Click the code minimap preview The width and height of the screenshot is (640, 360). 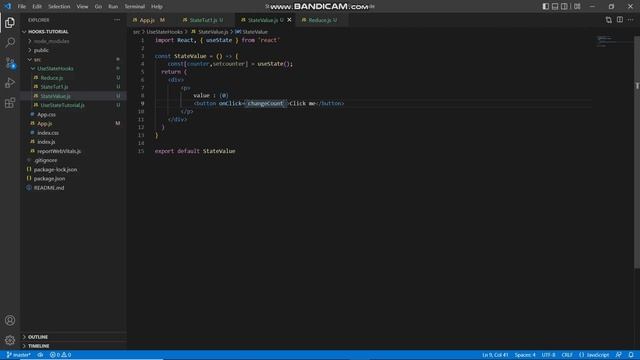[614, 41]
